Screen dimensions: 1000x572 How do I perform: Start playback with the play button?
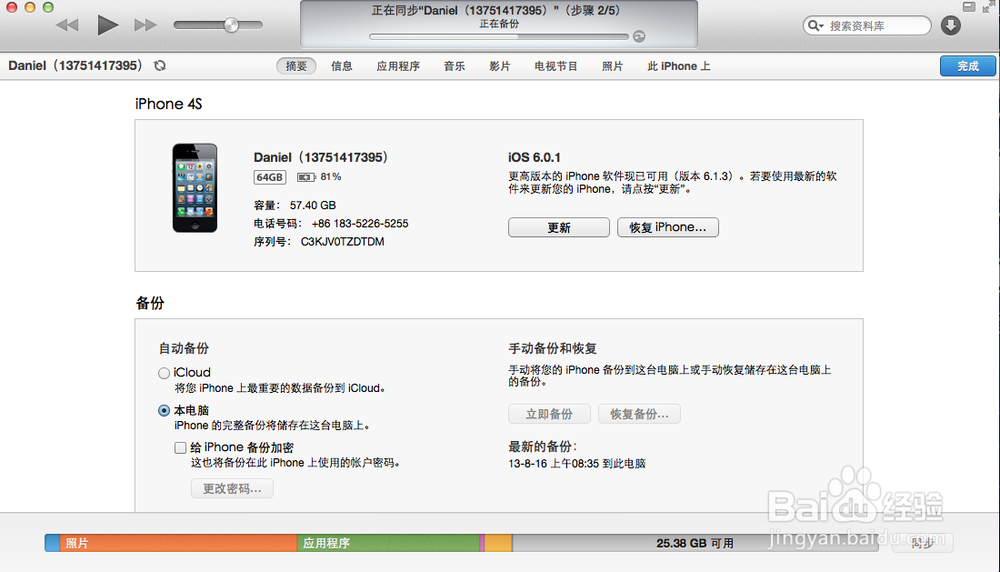pyautogui.click(x=107, y=25)
